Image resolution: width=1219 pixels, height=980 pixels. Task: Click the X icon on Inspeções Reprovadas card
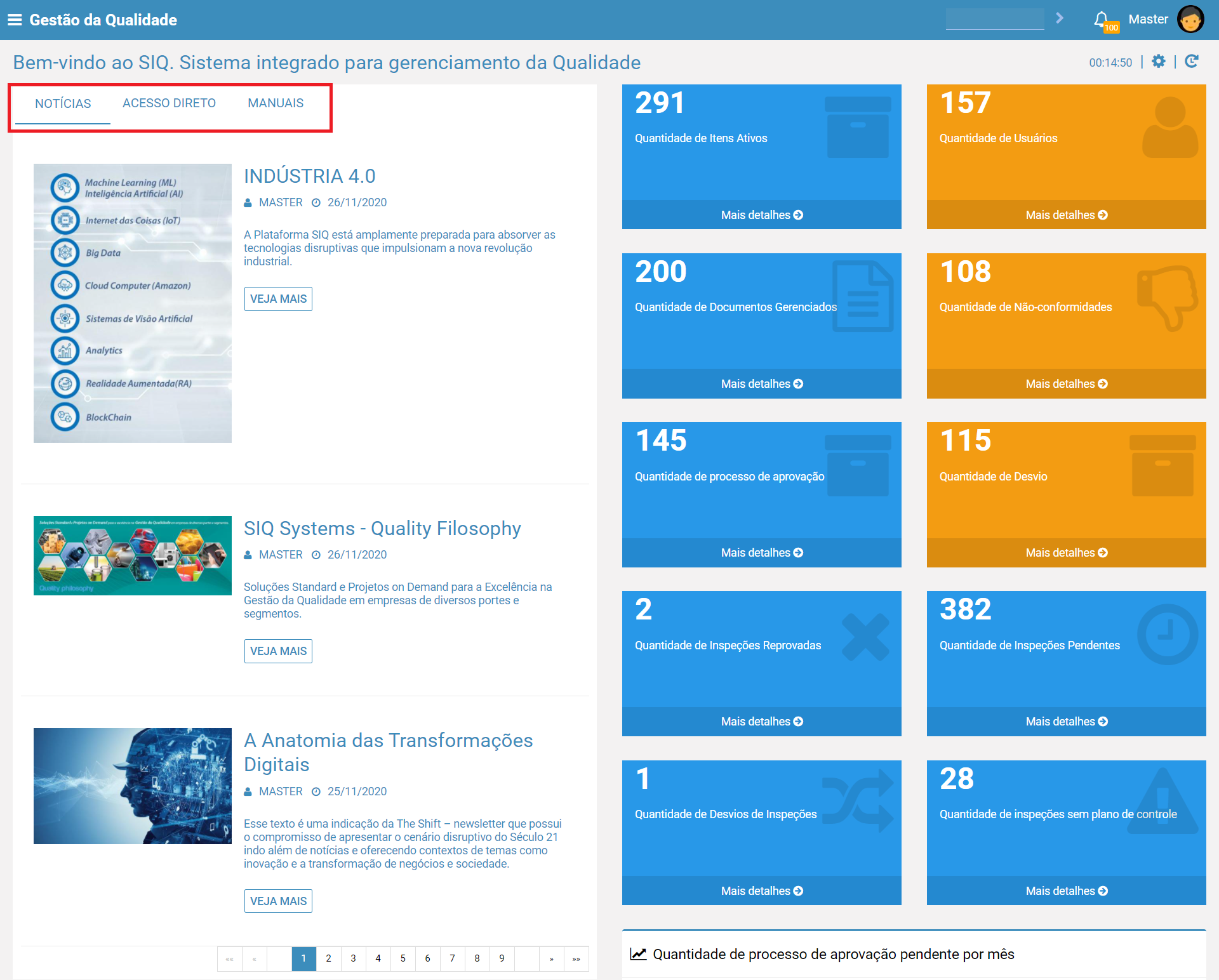coord(865,637)
